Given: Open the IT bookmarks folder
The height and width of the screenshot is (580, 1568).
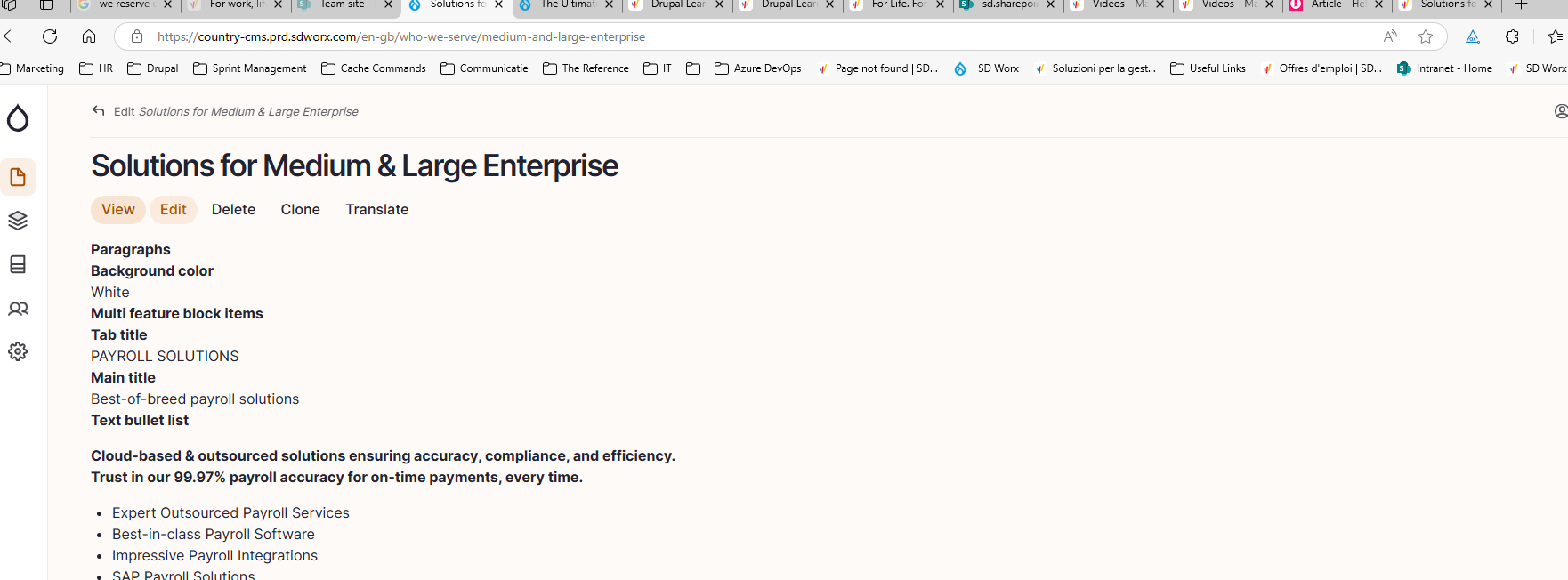Looking at the screenshot, I should (x=658, y=68).
